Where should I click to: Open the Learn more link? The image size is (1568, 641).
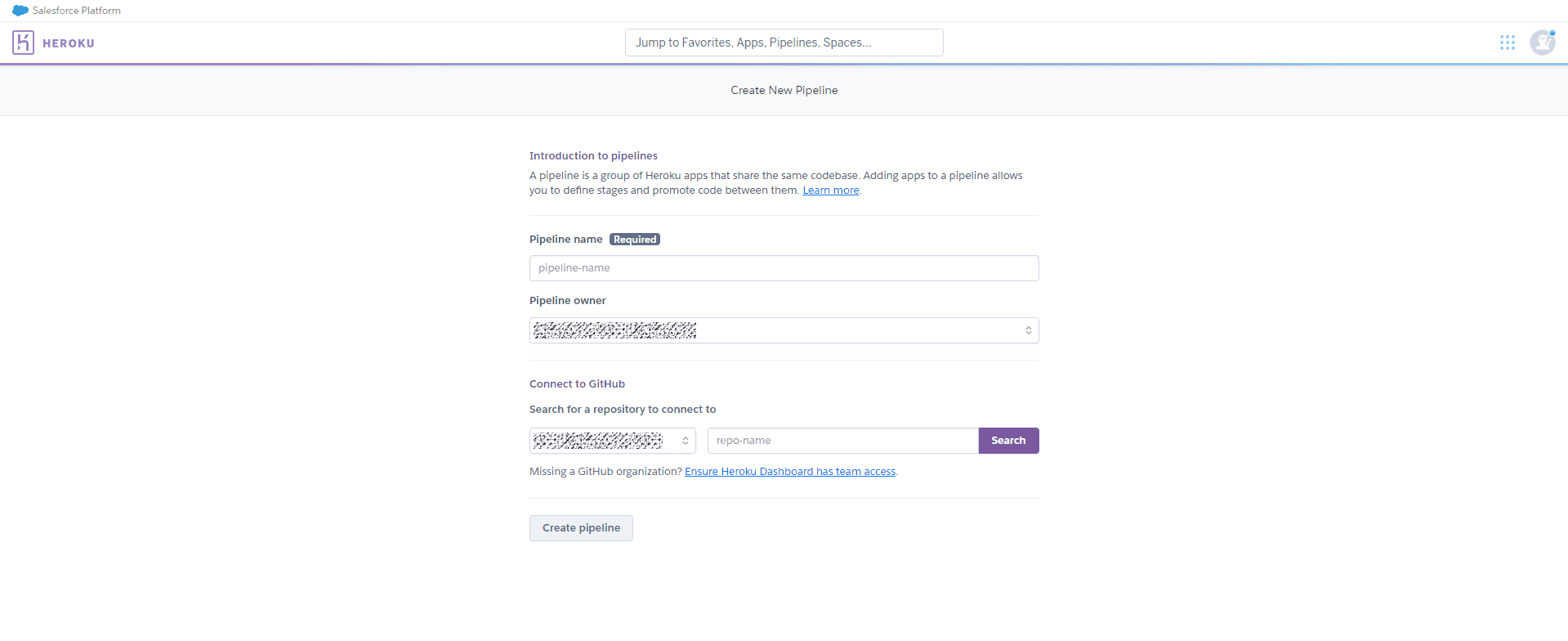(x=830, y=191)
